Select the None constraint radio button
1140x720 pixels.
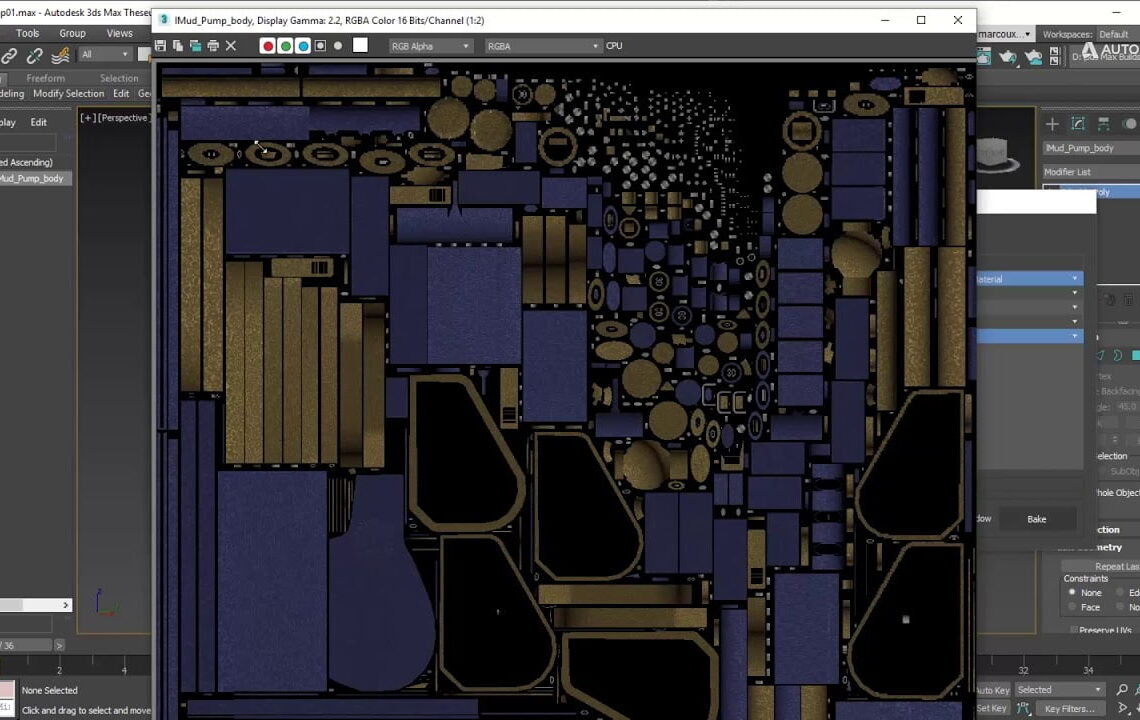[1072, 592]
